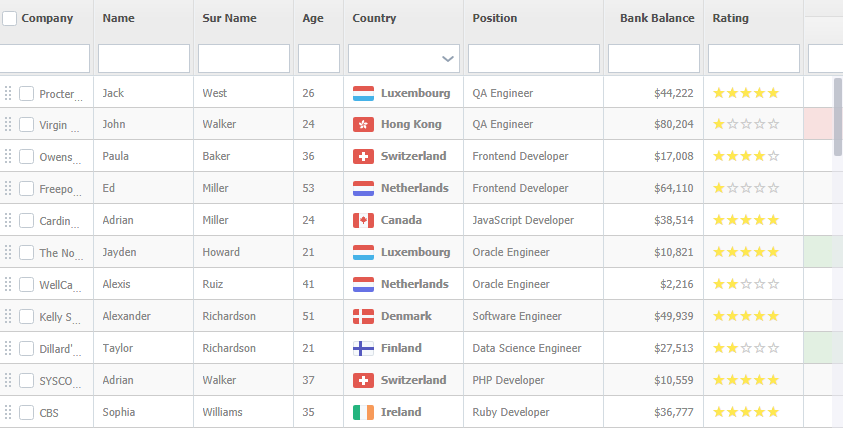The height and width of the screenshot is (428, 843).
Task: Click the Canada flag icon
Action: coord(363,221)
